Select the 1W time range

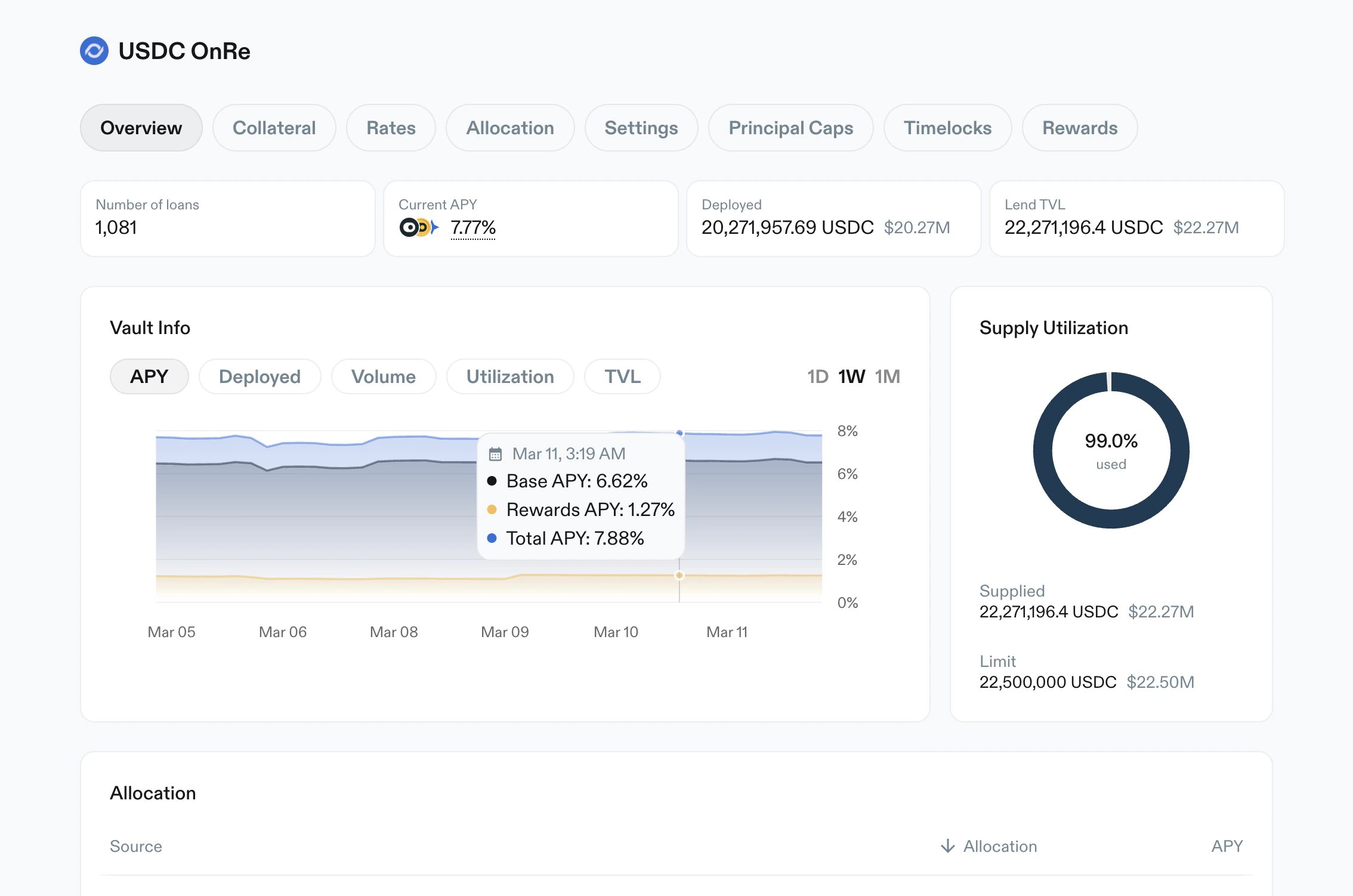[851, 376]
